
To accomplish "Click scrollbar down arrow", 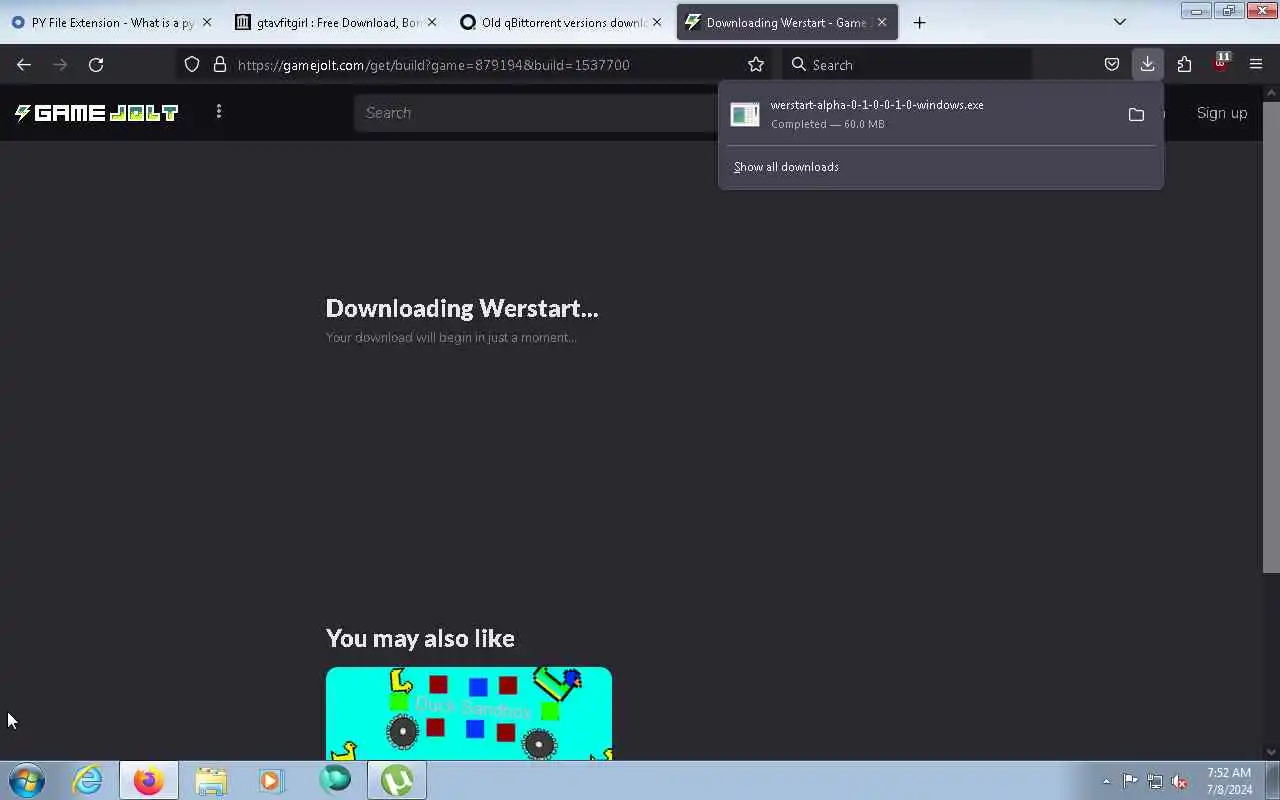I will coord(1271,752).
